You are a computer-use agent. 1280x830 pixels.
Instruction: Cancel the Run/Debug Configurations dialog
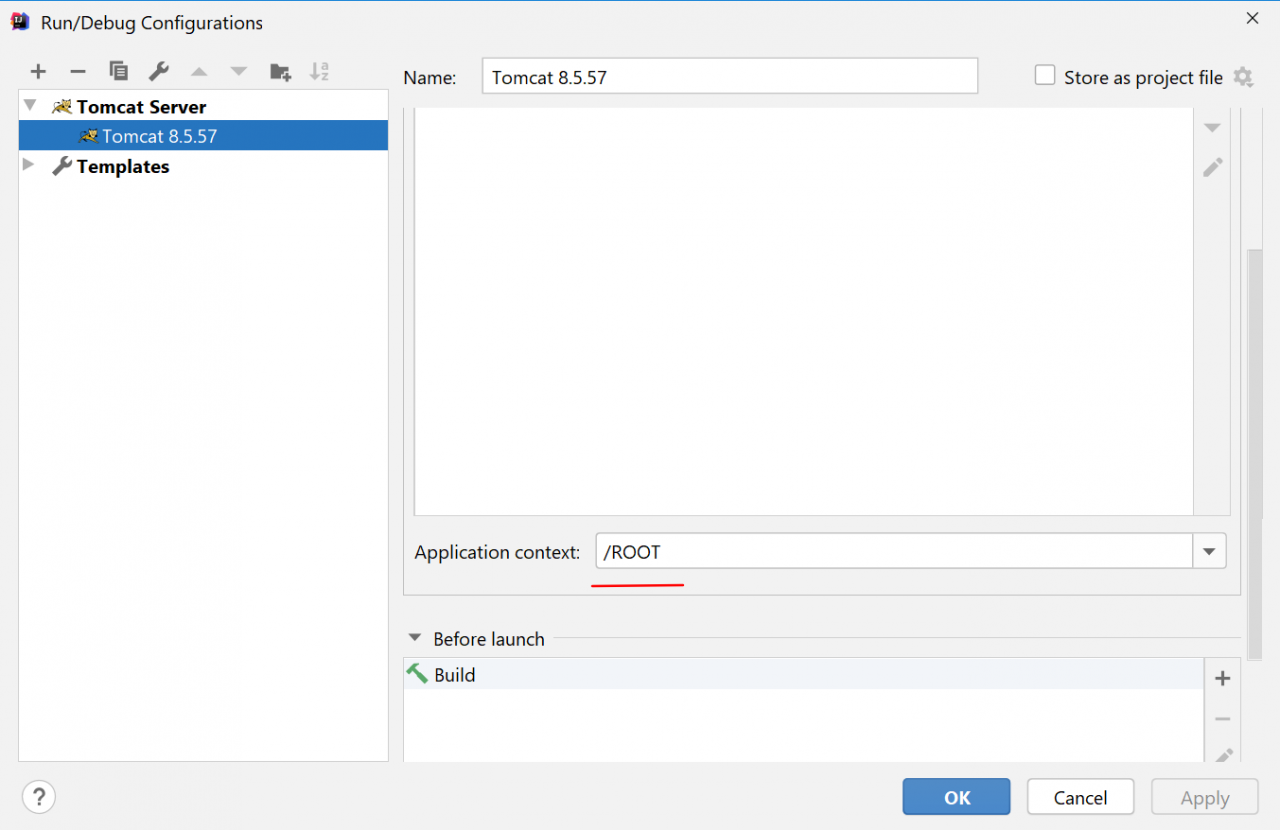1080,797
